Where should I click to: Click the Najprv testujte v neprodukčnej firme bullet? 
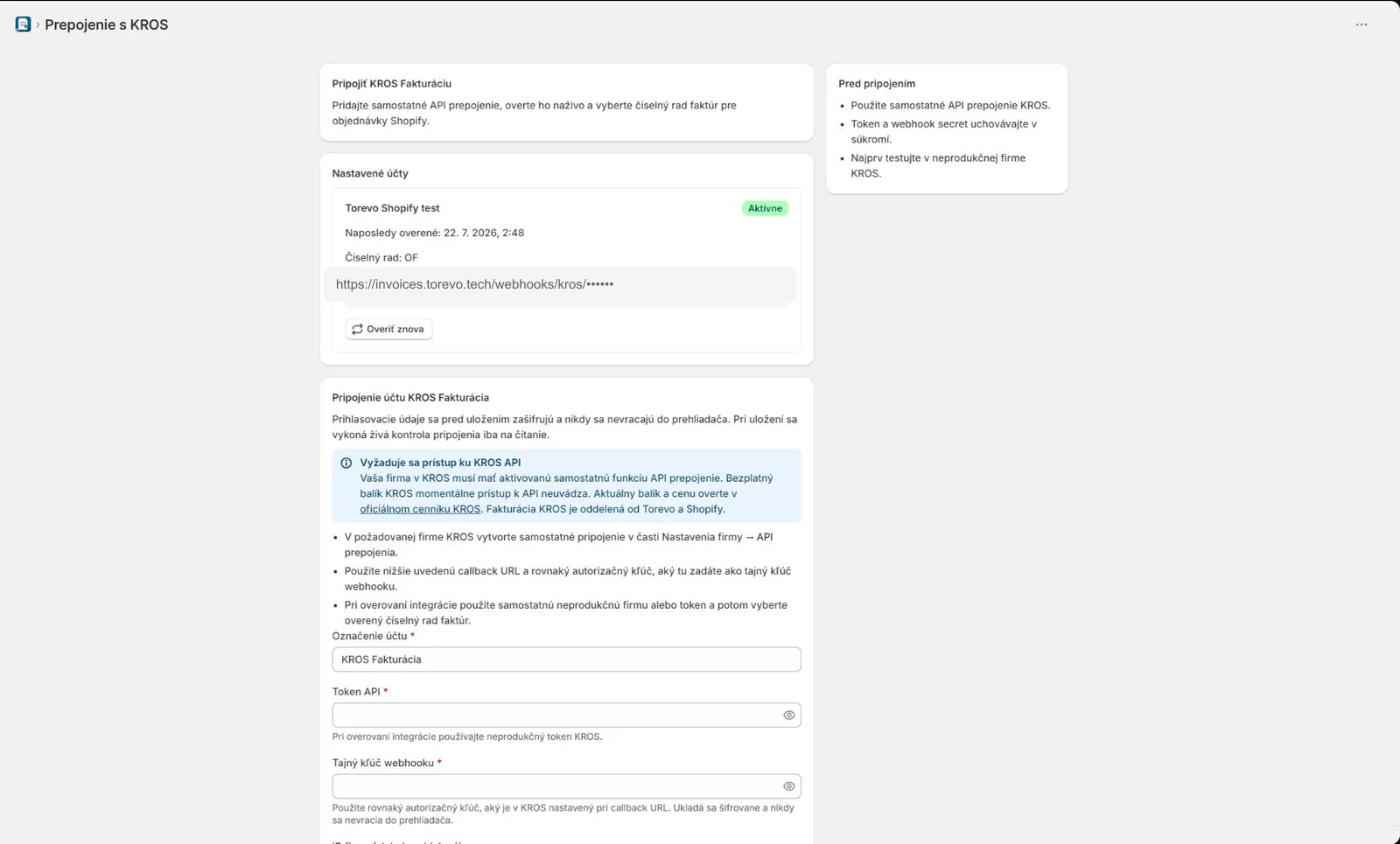tap(938, 165)
